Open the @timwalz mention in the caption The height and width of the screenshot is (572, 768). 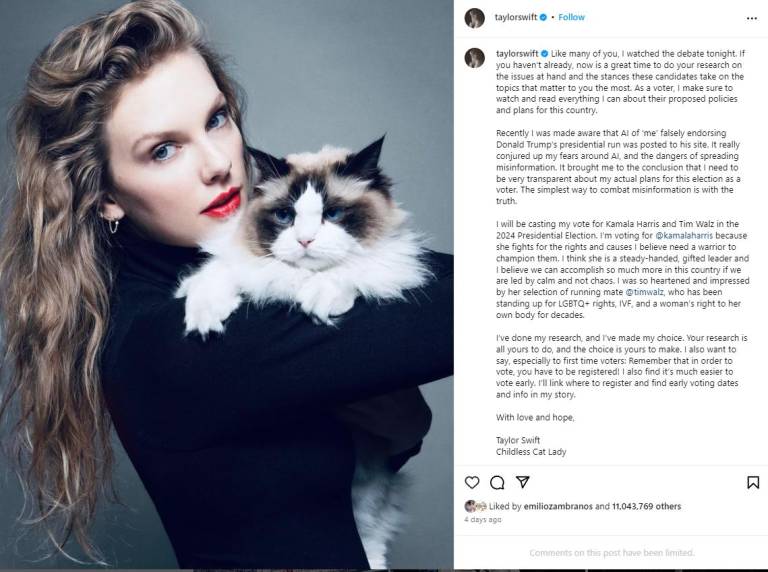[x=645, y=292]
